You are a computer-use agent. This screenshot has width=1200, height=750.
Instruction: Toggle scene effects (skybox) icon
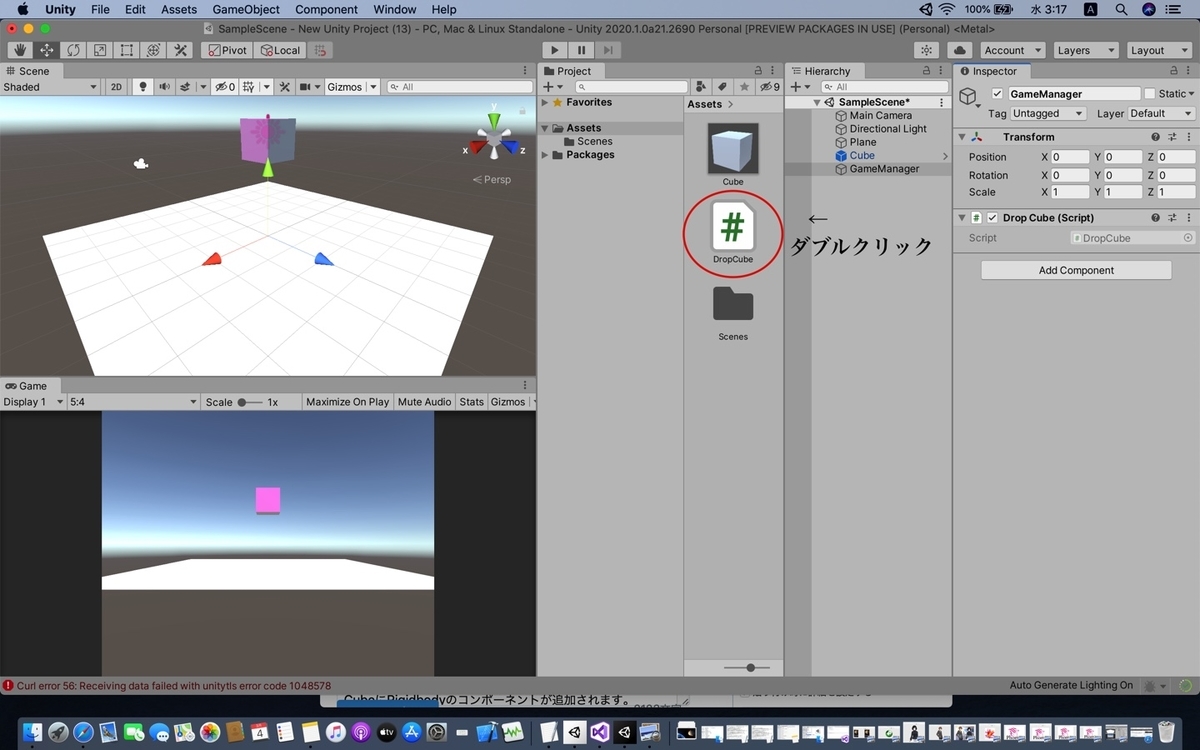click(x=185, y=87)
